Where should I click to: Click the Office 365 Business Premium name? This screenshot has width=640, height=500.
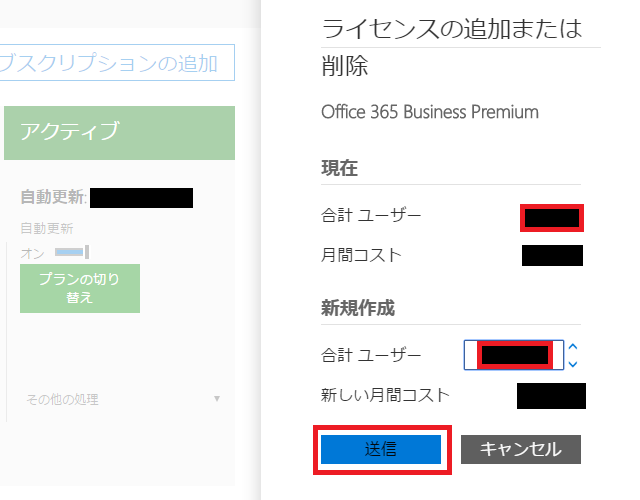[430, 111]
